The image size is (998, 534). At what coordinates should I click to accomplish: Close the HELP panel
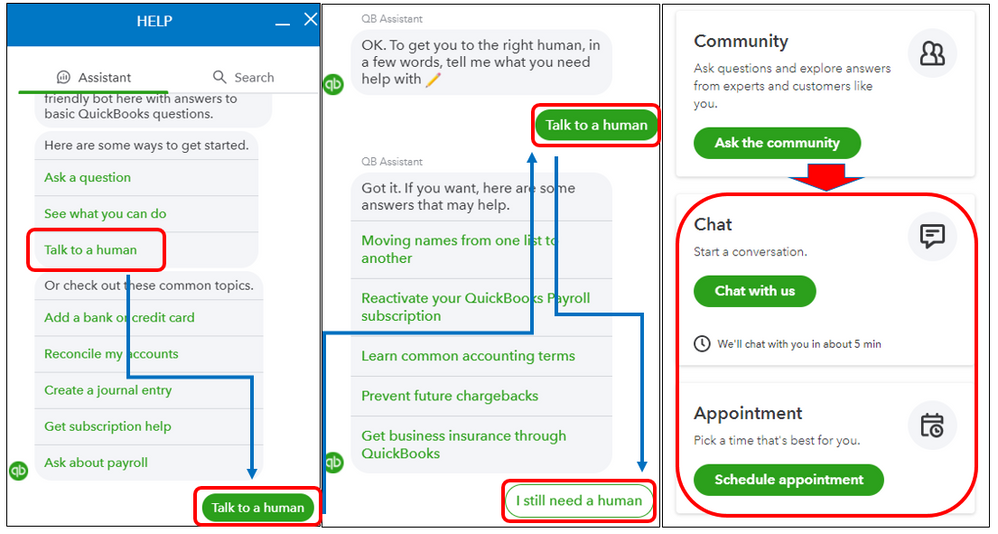click(310, 20)
